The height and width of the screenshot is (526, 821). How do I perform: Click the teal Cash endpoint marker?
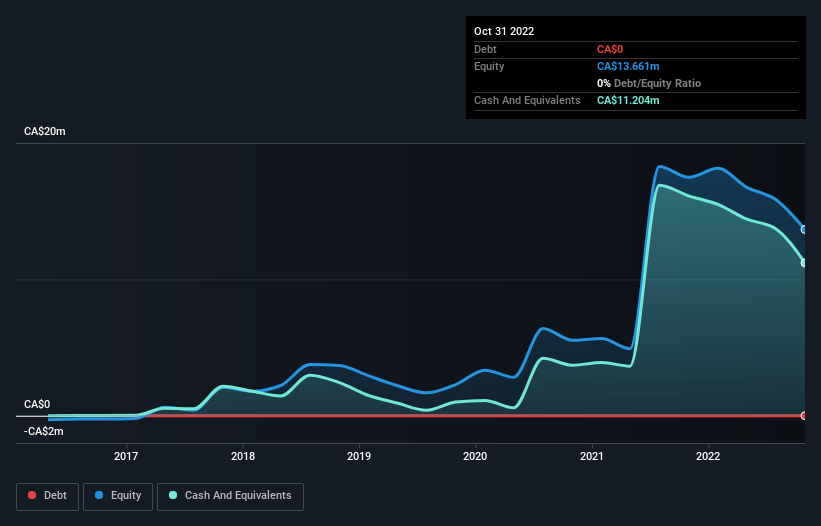804,263
